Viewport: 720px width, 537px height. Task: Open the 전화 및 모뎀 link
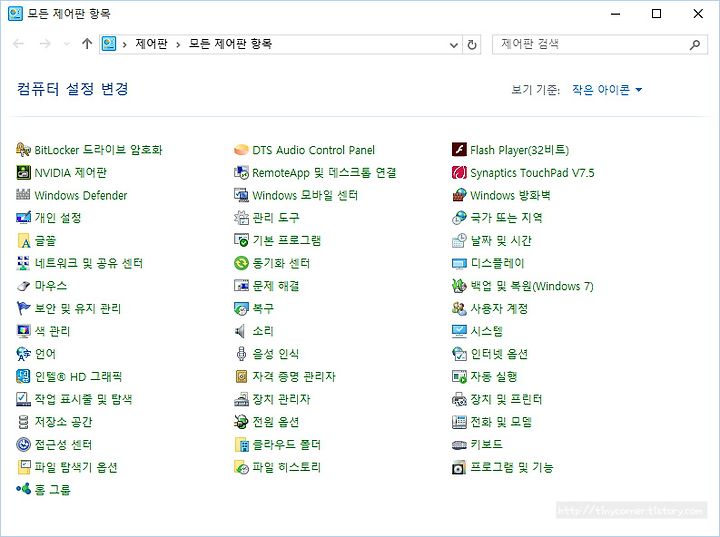[501, 422]
